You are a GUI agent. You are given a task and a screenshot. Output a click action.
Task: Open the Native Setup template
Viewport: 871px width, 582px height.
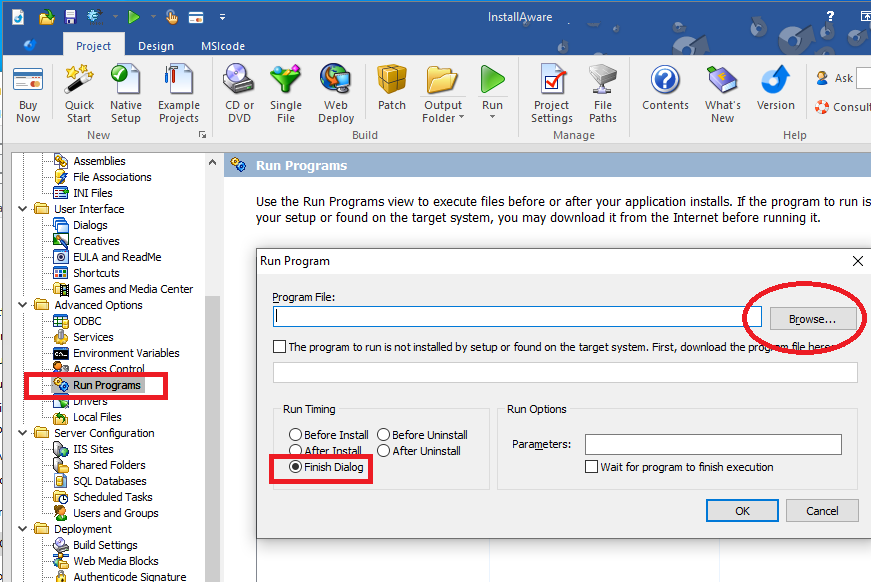click(x=126, y=94)
